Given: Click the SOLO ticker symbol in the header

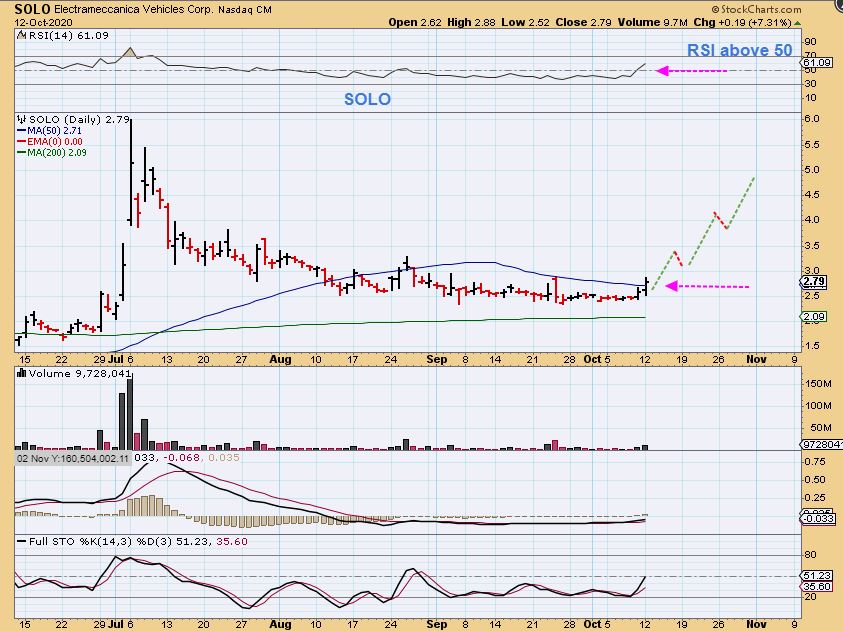Looking at the screenshot, I should pos(32,9).
